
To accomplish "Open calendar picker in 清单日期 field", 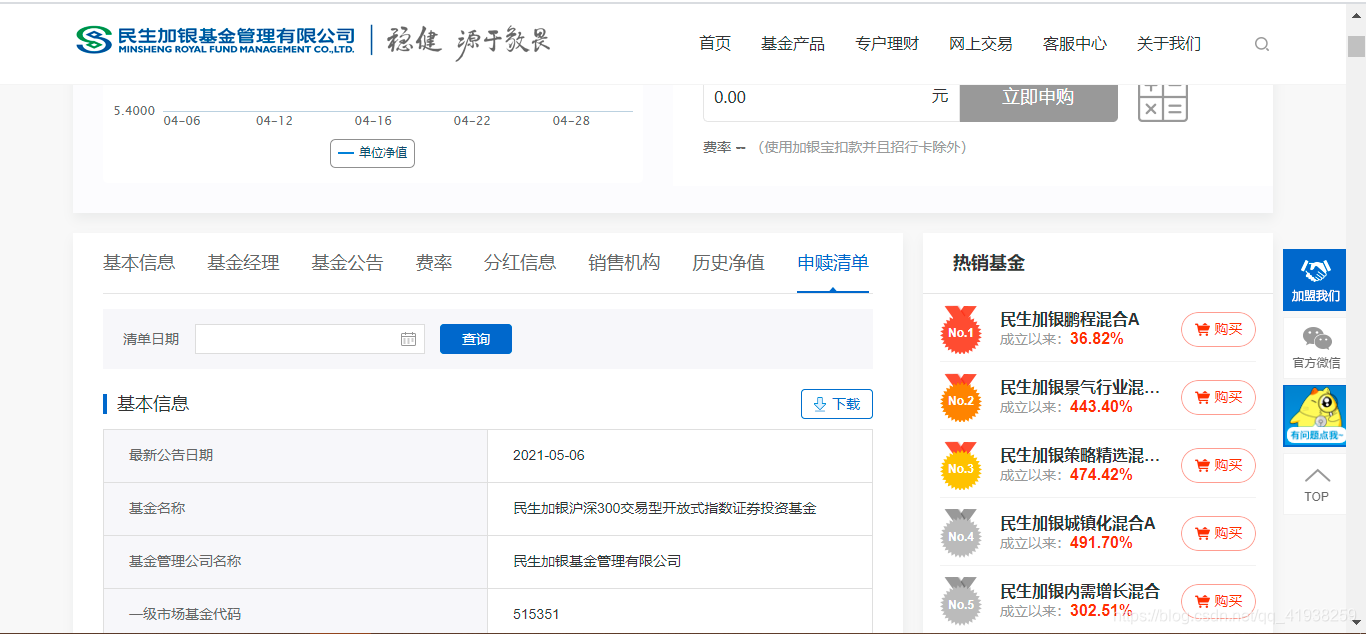I will [408, 339].
